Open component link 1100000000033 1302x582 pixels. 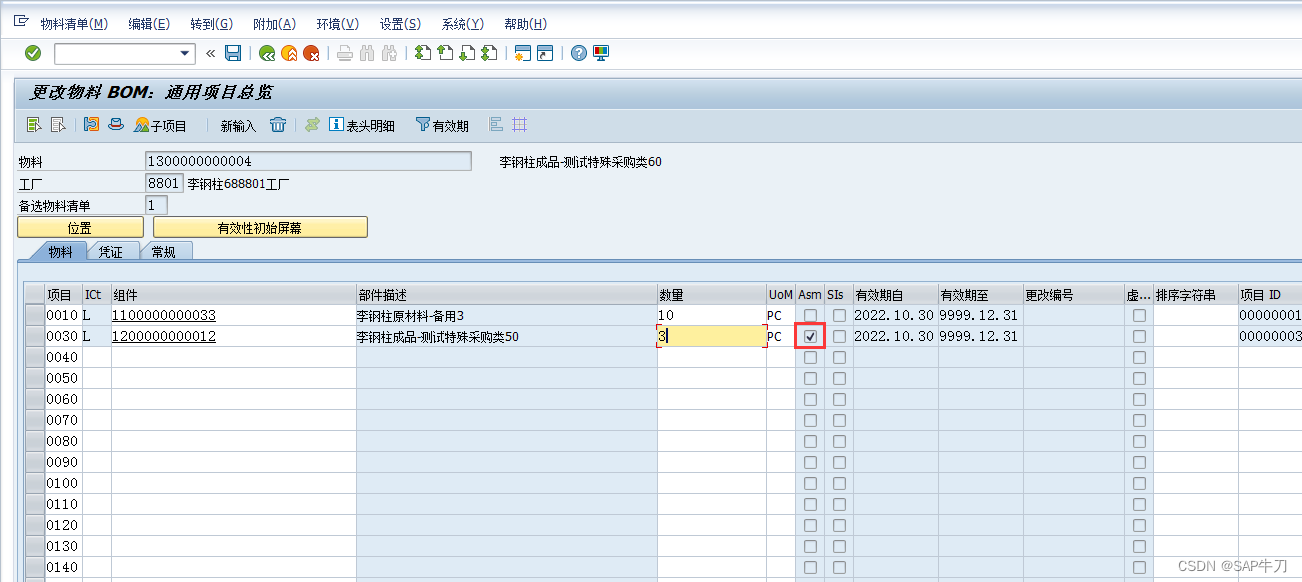tap(164, 316)
